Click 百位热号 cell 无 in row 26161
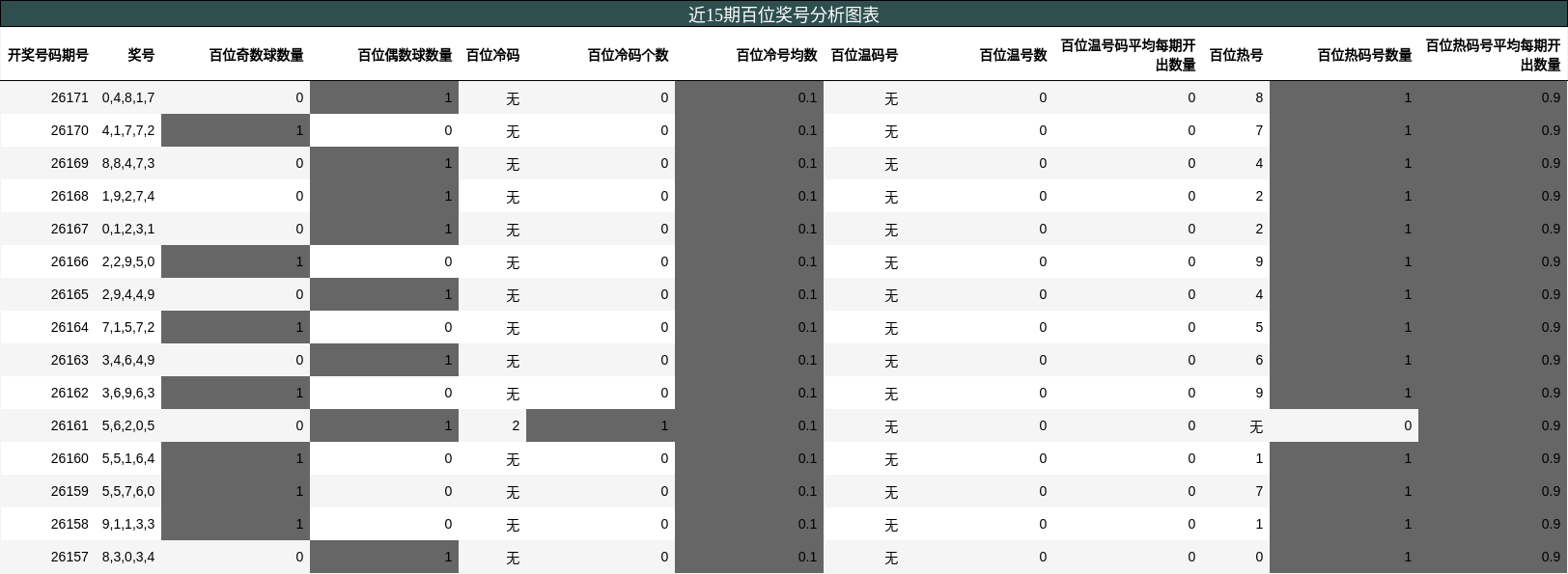The height and width of the screenshot is (574, 1568). (x=1255, y=425)
